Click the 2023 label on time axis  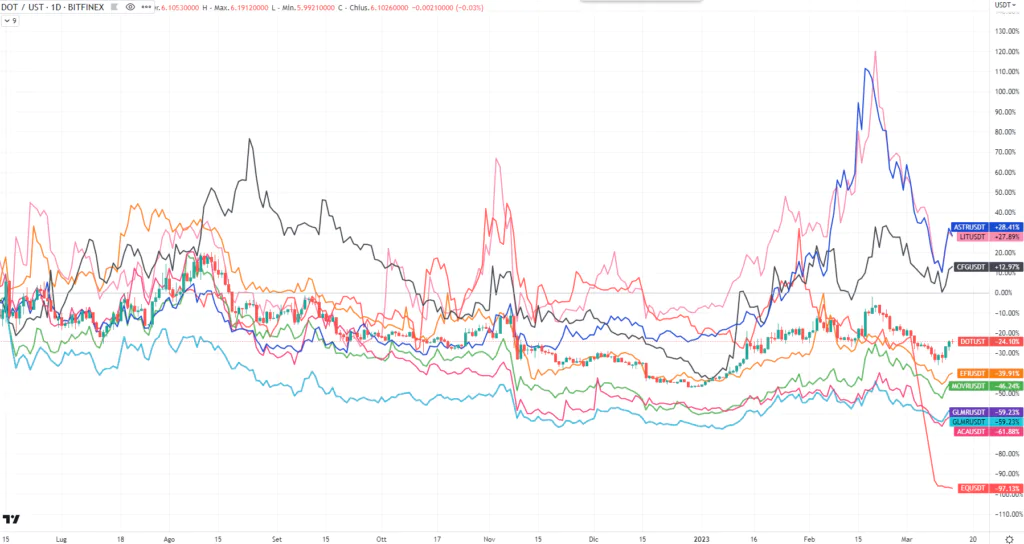(x=701, y=539)
